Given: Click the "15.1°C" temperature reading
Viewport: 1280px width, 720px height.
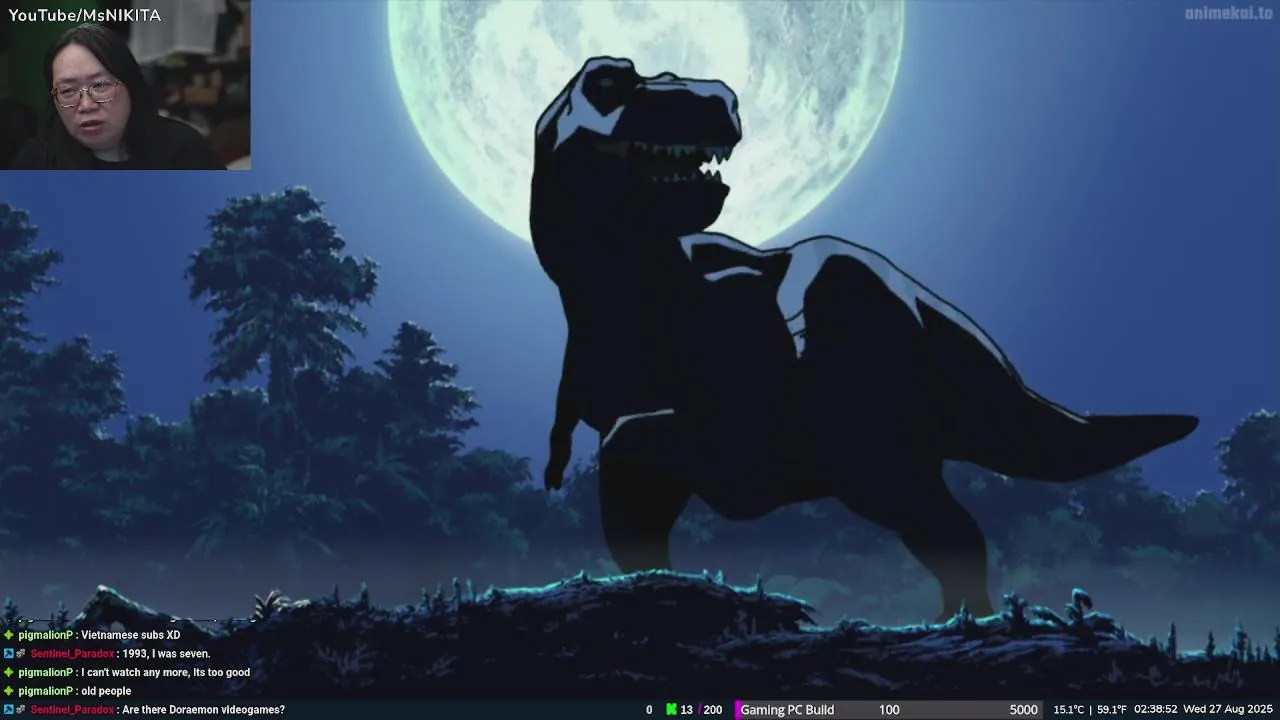Looking at the screenshot, I should click(1069, 710).
